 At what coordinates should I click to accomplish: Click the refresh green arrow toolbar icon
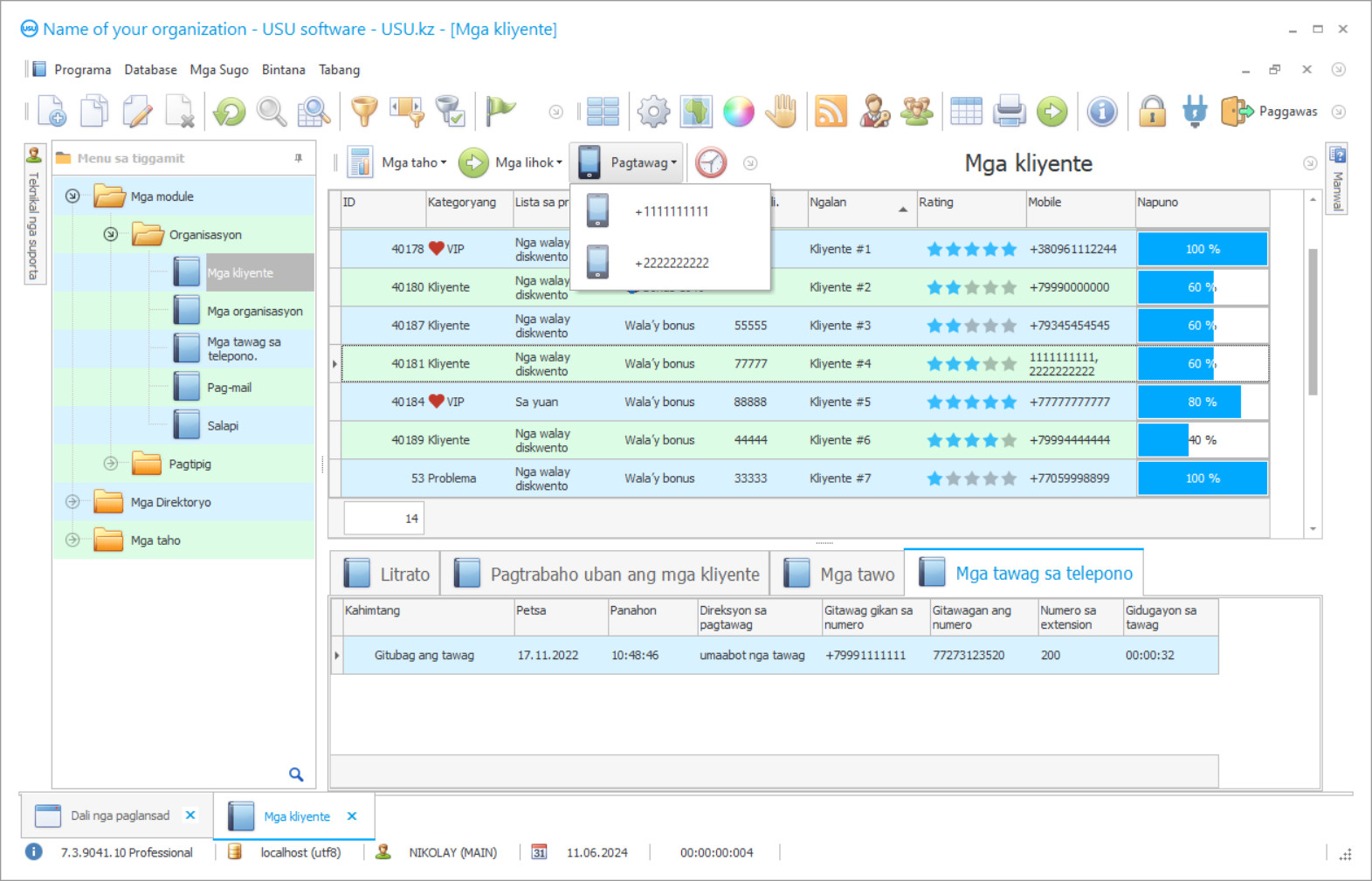click(230, 112)
